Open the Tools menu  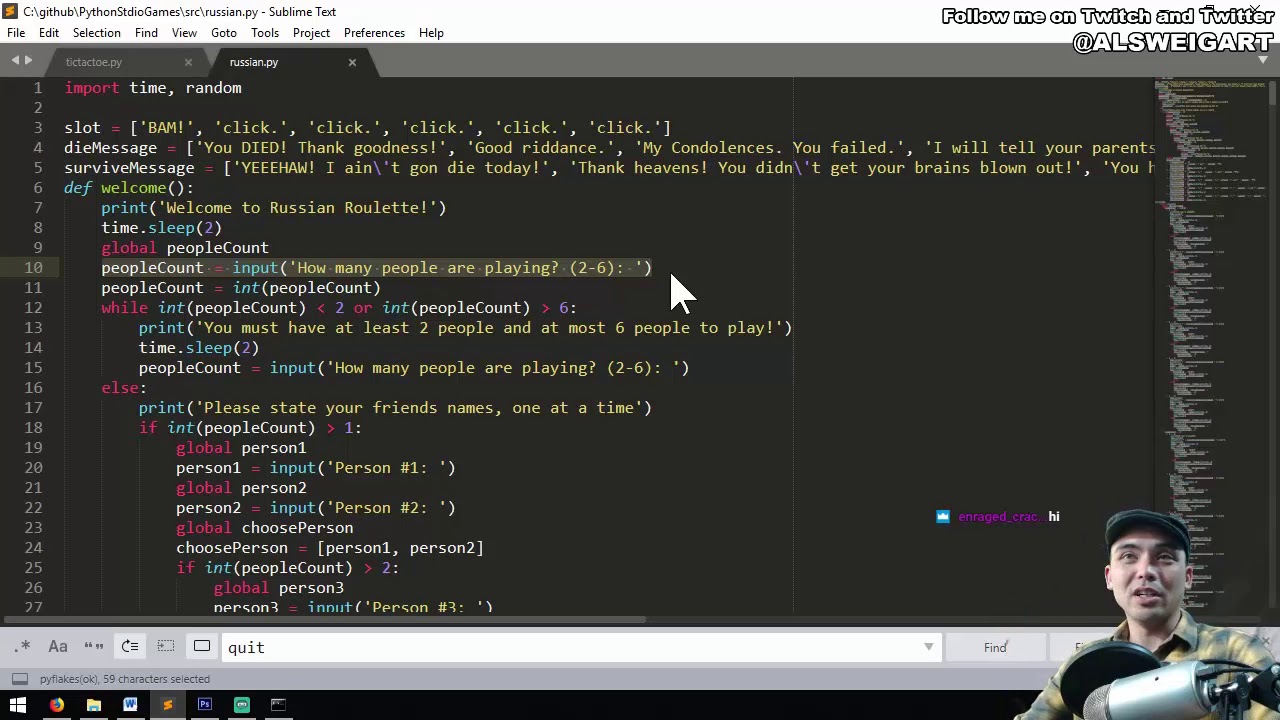click(x=265, y=33)
